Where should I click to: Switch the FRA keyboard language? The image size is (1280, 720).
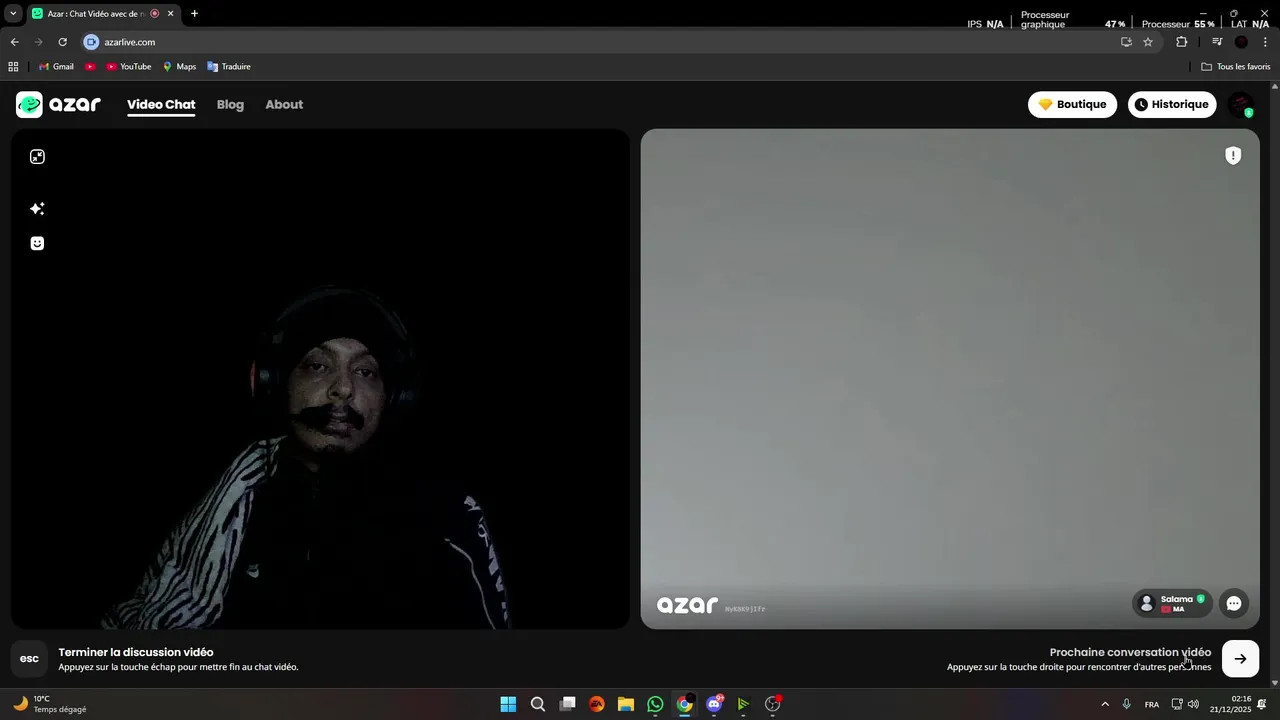(x=1152, y=704)
